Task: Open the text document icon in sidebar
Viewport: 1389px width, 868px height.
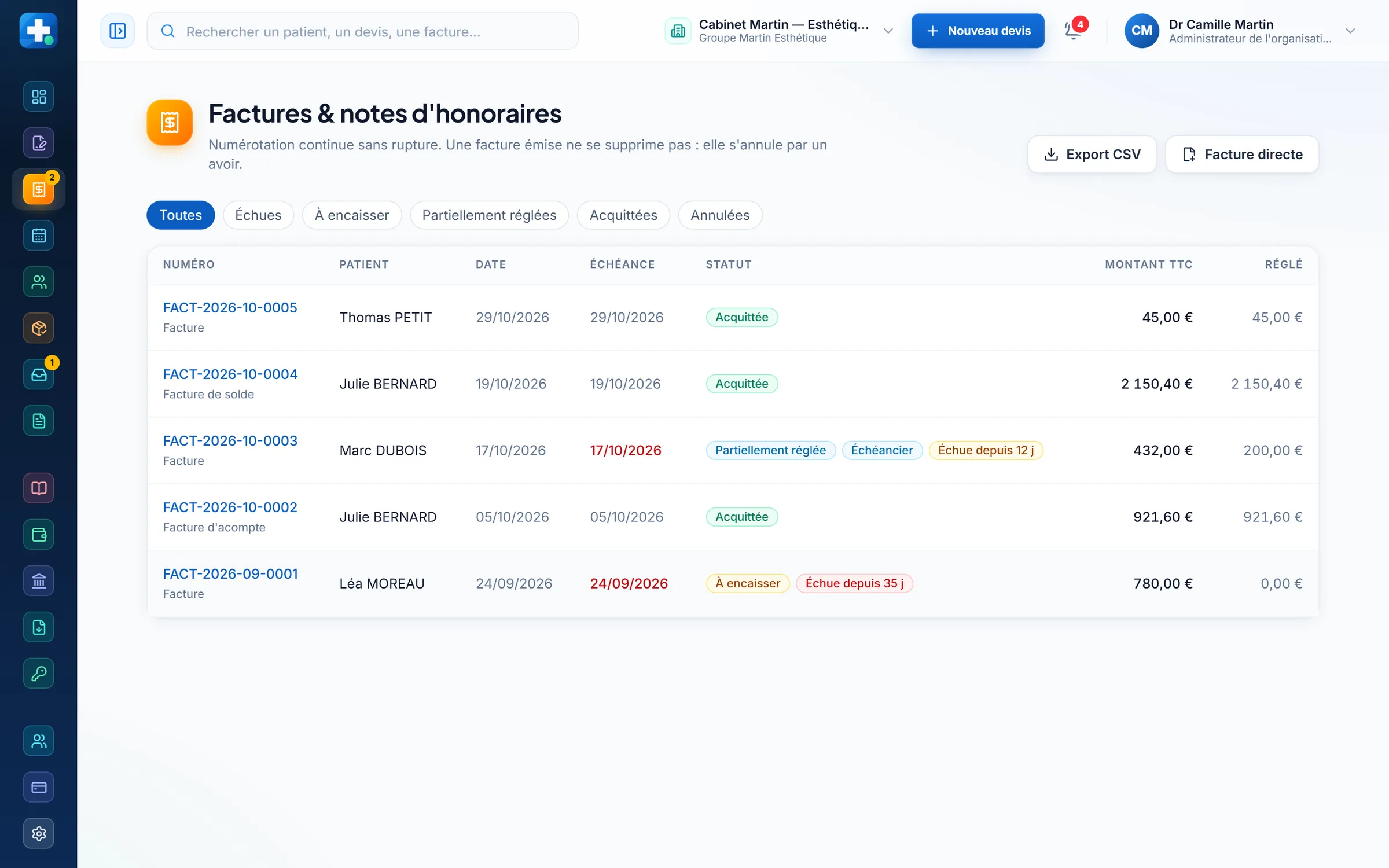Action: point(39,421)
